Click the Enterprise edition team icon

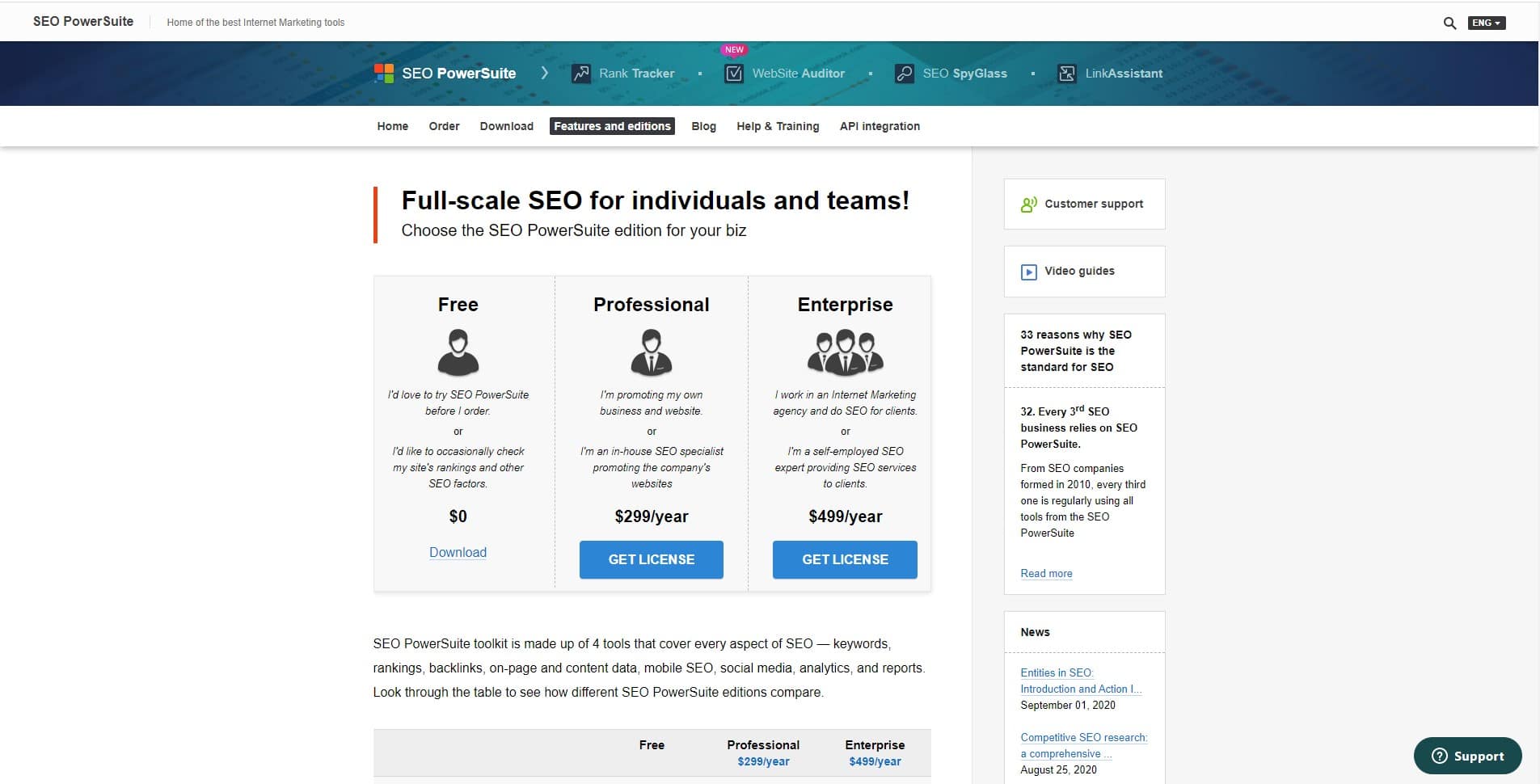(846, 352)
